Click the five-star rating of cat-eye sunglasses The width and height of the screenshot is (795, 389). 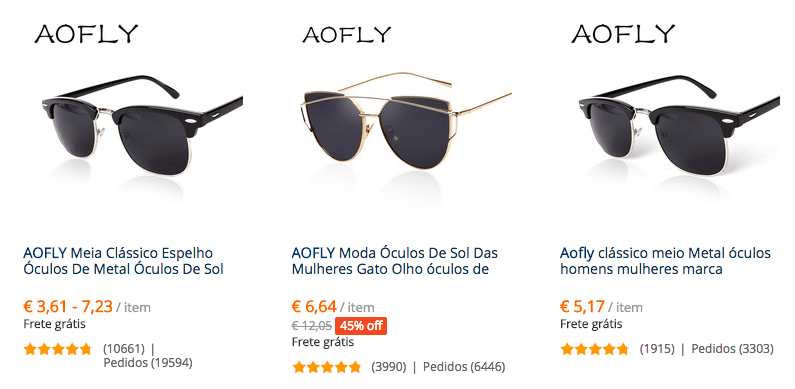pos(327,367)
